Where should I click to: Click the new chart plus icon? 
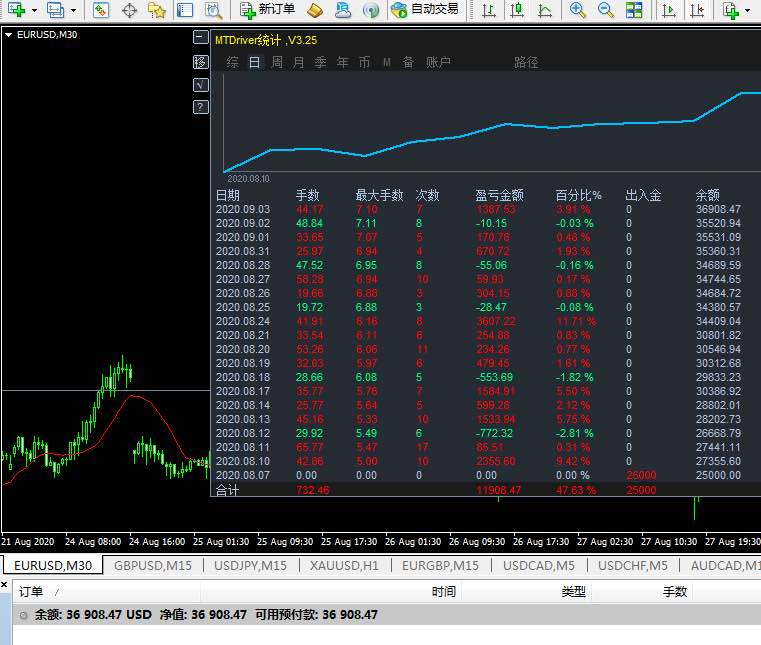[16, 9]
